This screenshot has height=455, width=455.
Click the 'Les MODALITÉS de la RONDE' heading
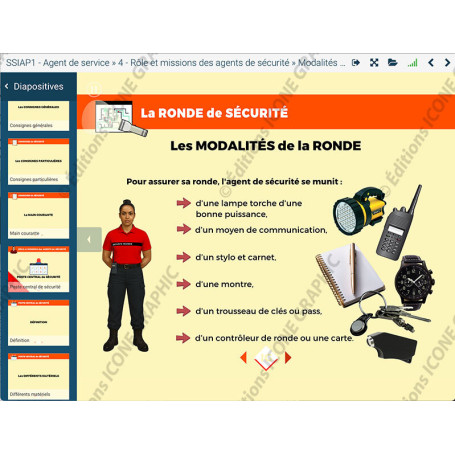point(266,146)
